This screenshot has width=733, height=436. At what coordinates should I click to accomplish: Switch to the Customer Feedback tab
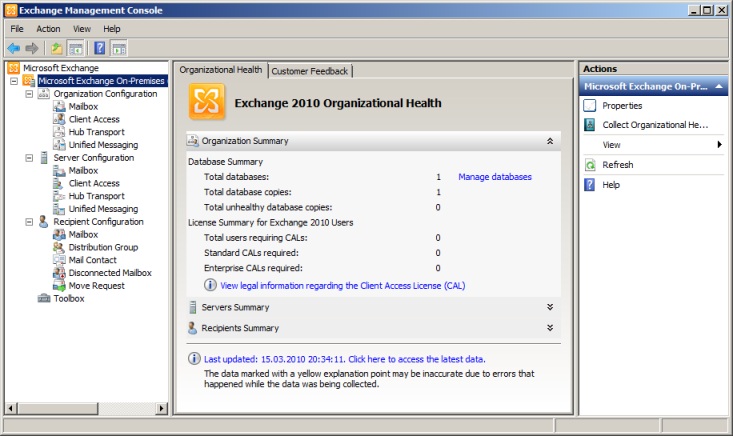[x=309, y=71]
